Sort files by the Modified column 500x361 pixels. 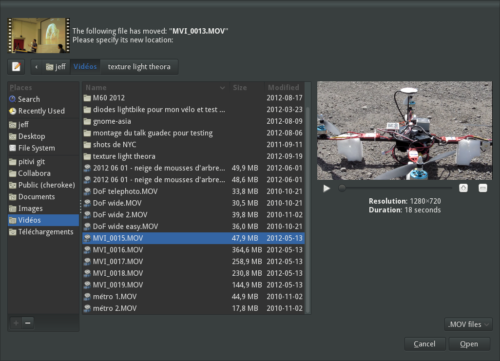(x=284, y=87)
